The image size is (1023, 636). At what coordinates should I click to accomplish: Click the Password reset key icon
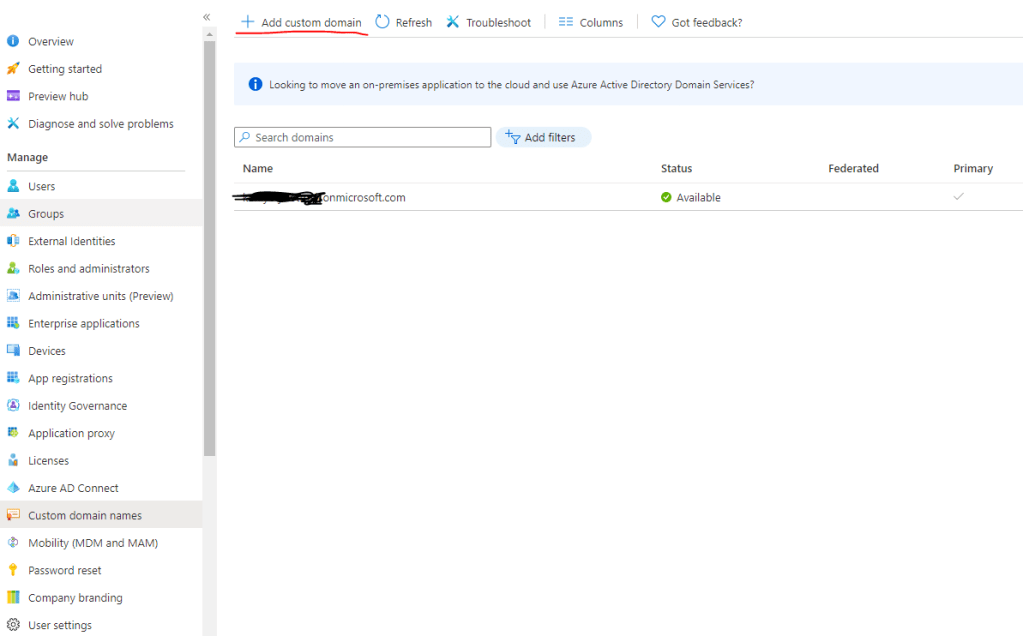(13, 570)
